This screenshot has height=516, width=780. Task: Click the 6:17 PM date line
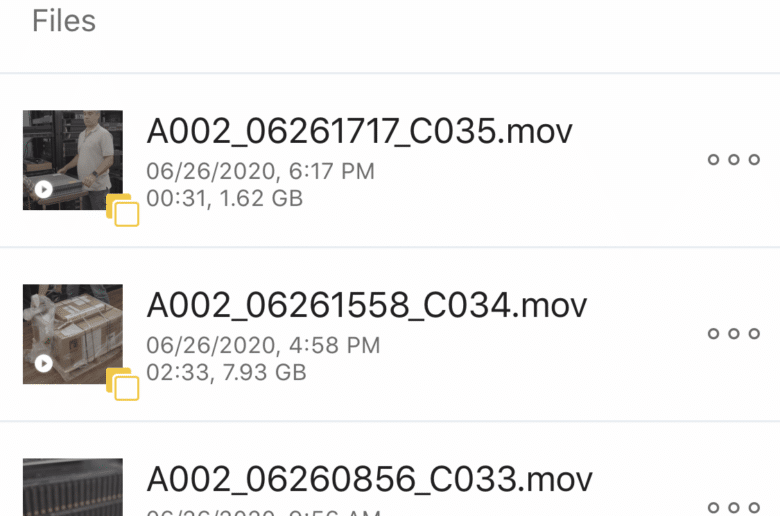pos(260,171)
